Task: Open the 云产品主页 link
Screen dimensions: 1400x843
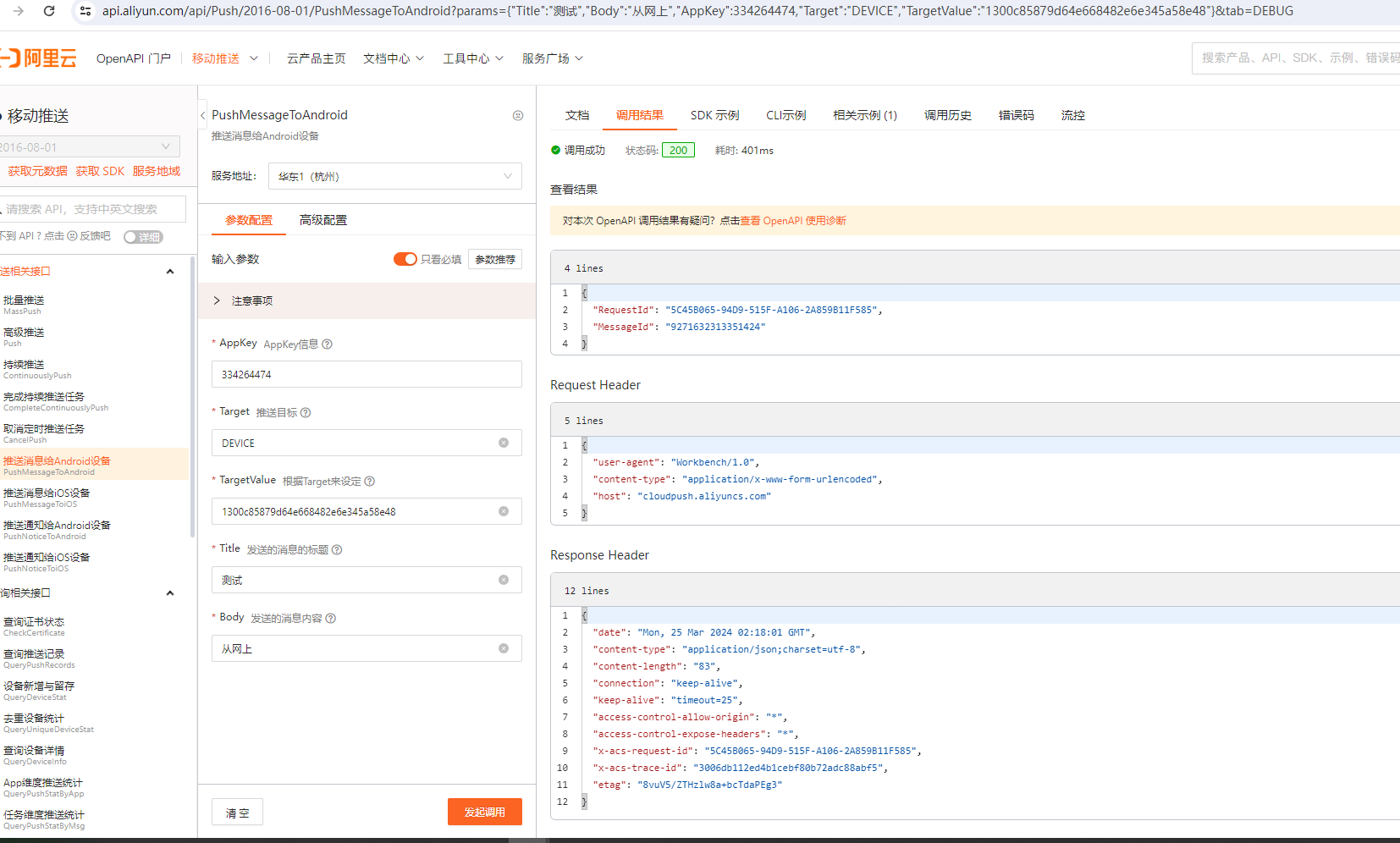Action: [317, 58]
